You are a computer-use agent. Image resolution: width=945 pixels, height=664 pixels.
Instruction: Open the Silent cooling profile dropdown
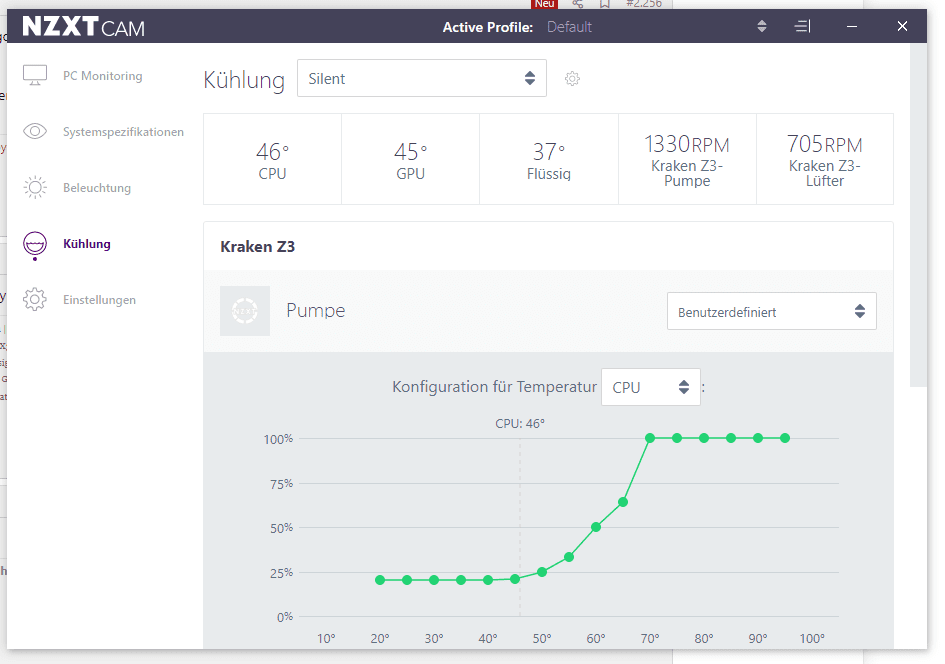422,78
